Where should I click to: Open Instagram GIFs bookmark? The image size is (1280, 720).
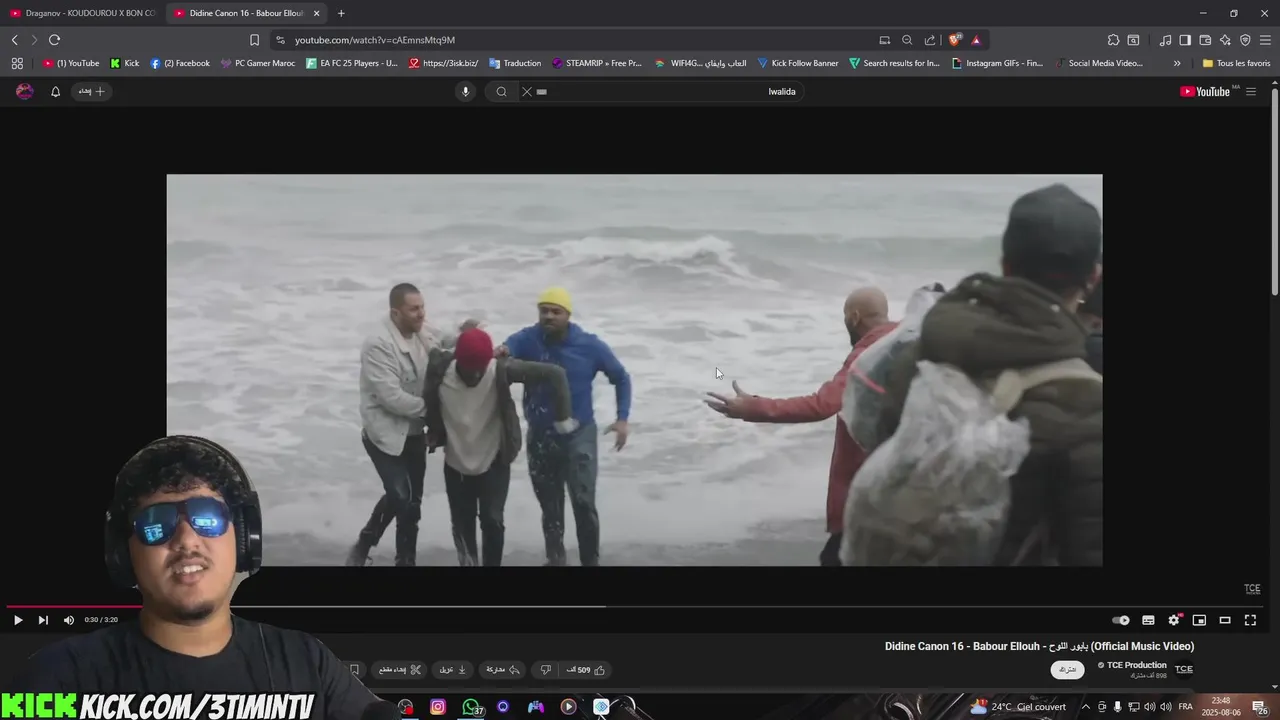(997, 63)
